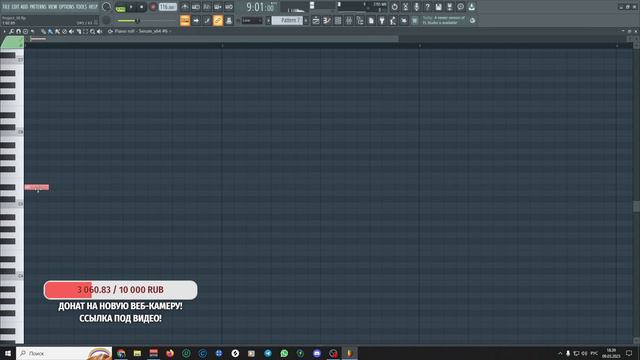The height and width of the screenshot is (360, 640).
Task: Open the VIEW menu
Action: [x=53, y=7]
